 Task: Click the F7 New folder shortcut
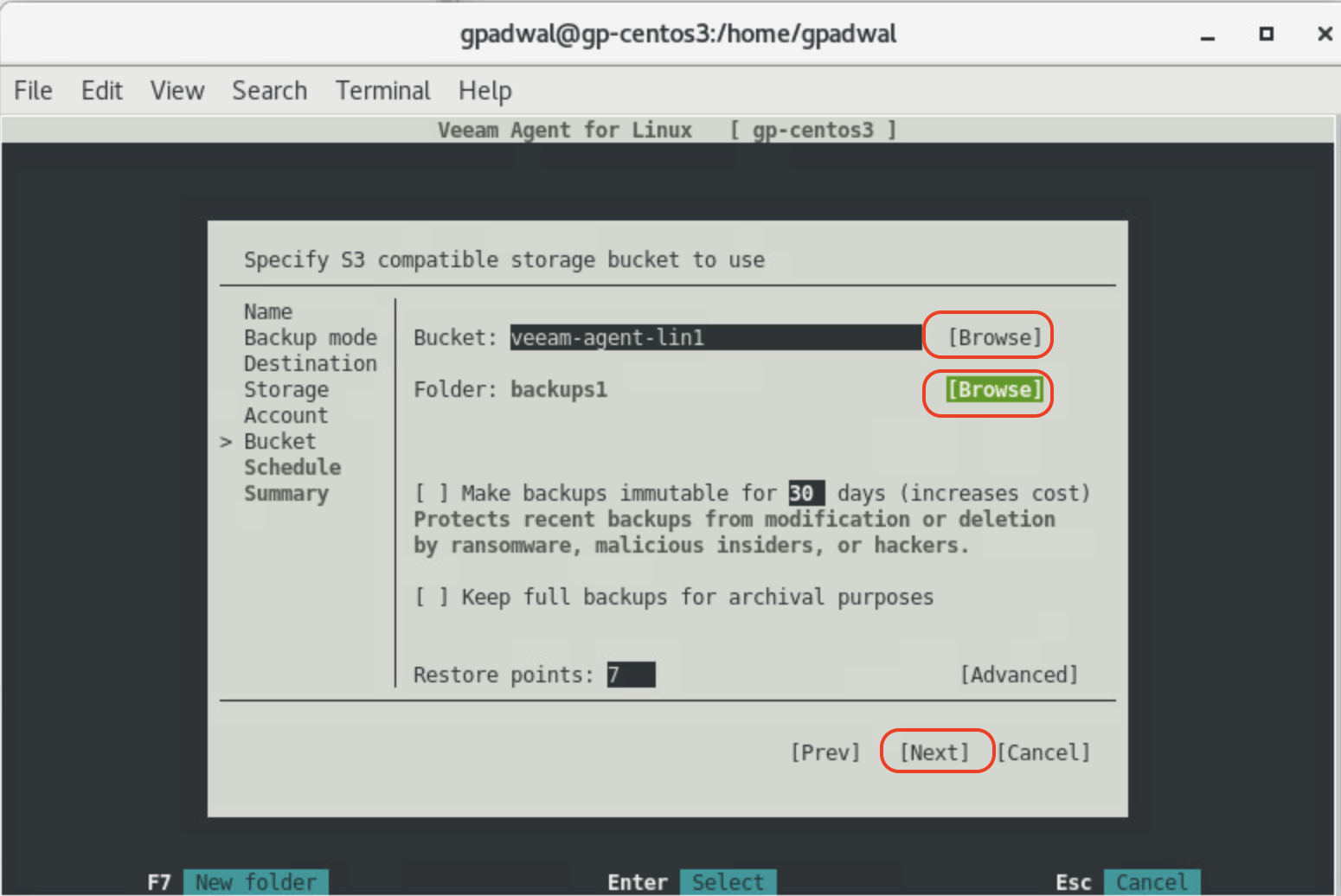237,882
